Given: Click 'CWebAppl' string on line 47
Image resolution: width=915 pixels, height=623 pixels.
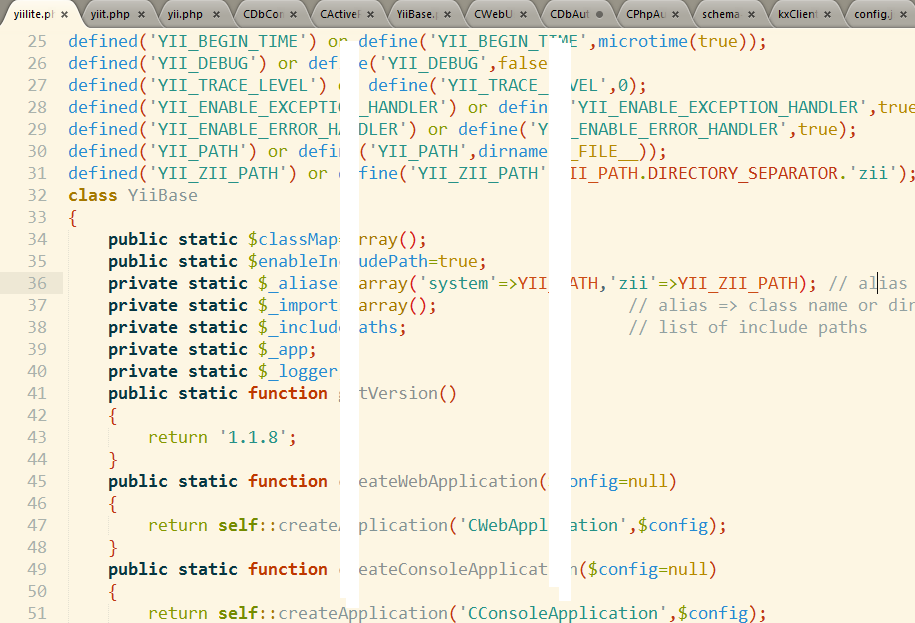Looking at the screenshot, I should (x=503, y=526).
